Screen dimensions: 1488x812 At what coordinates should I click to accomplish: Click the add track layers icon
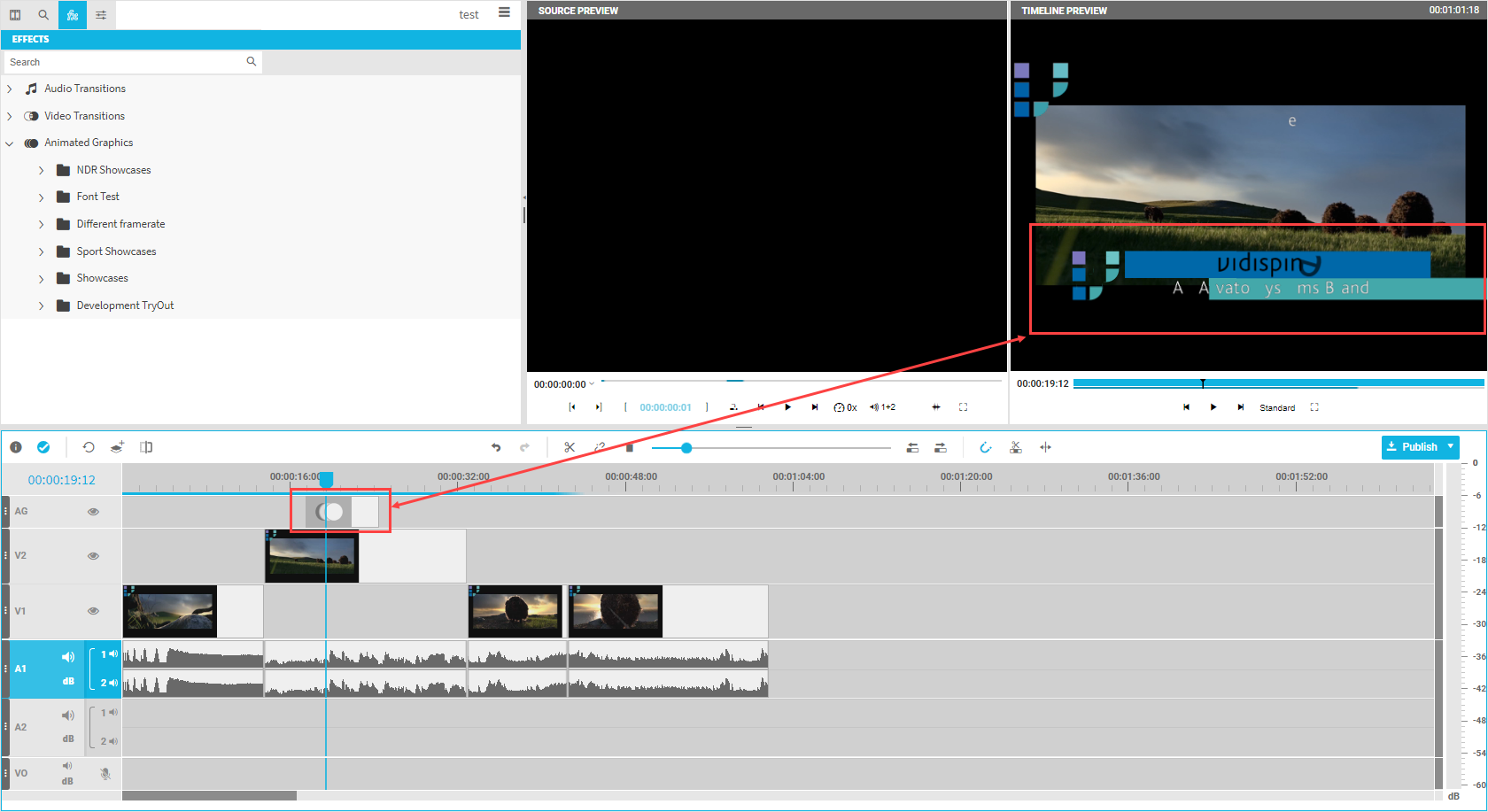click(x=117, y=447)
